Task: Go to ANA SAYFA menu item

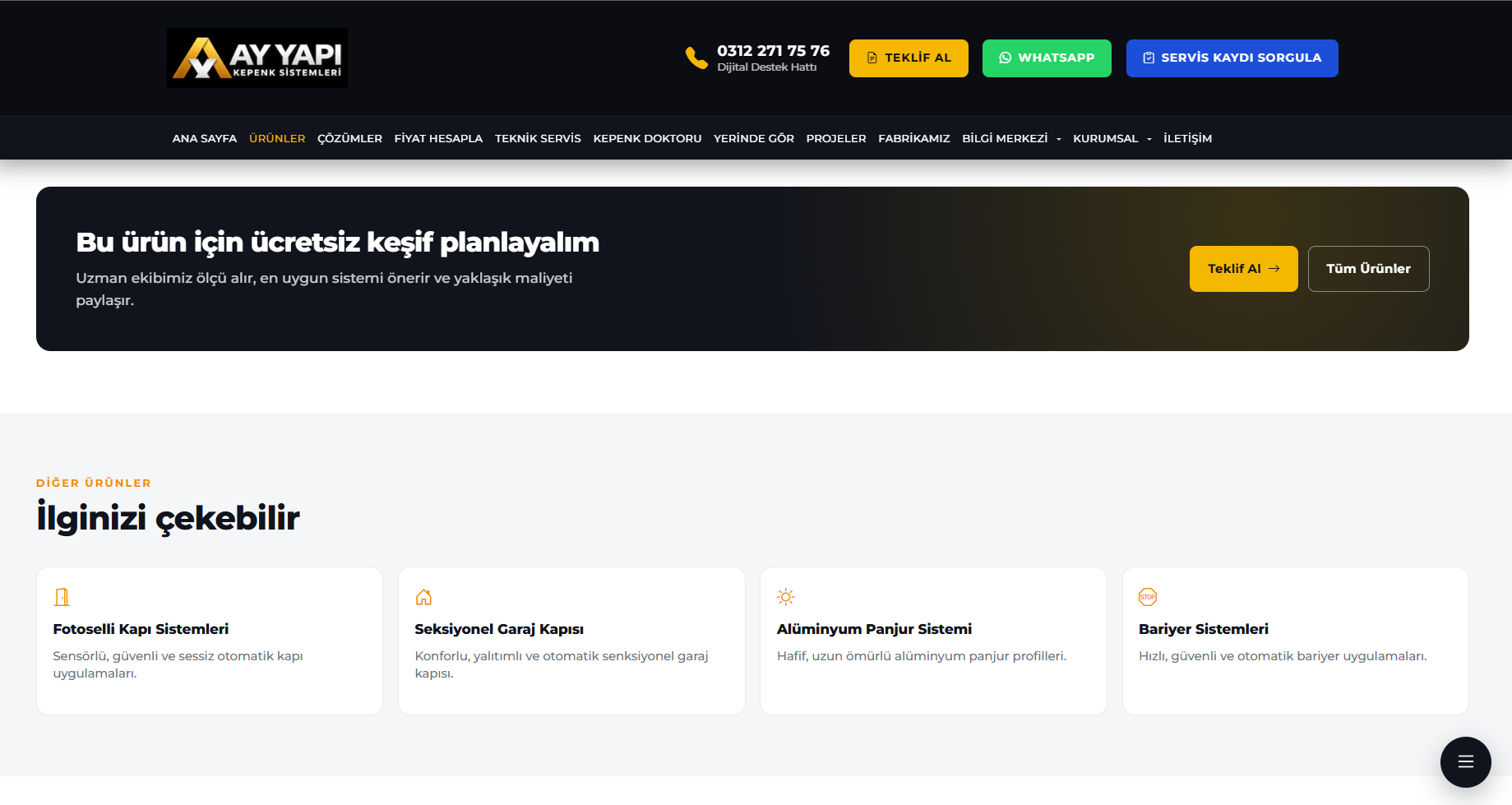Action: coord(205,138)
